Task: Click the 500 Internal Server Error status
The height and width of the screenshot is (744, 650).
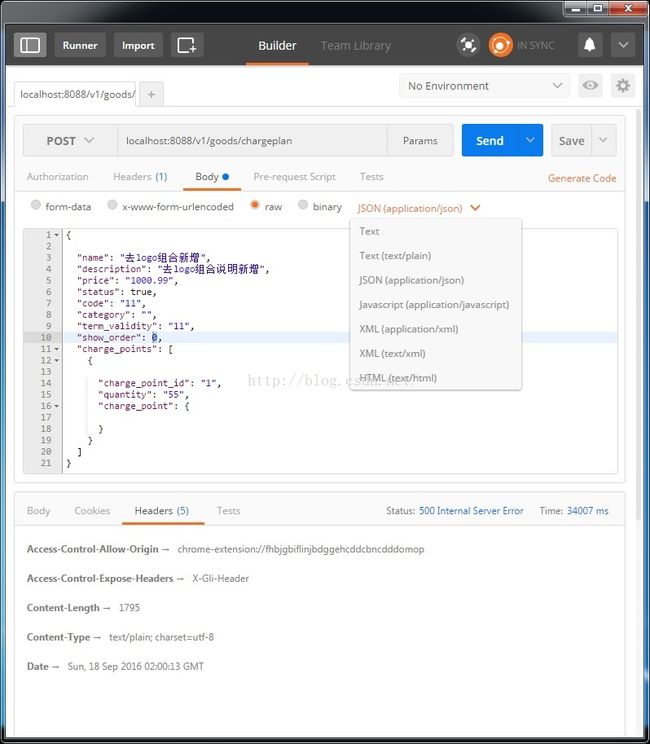Action: pos(471,511)
